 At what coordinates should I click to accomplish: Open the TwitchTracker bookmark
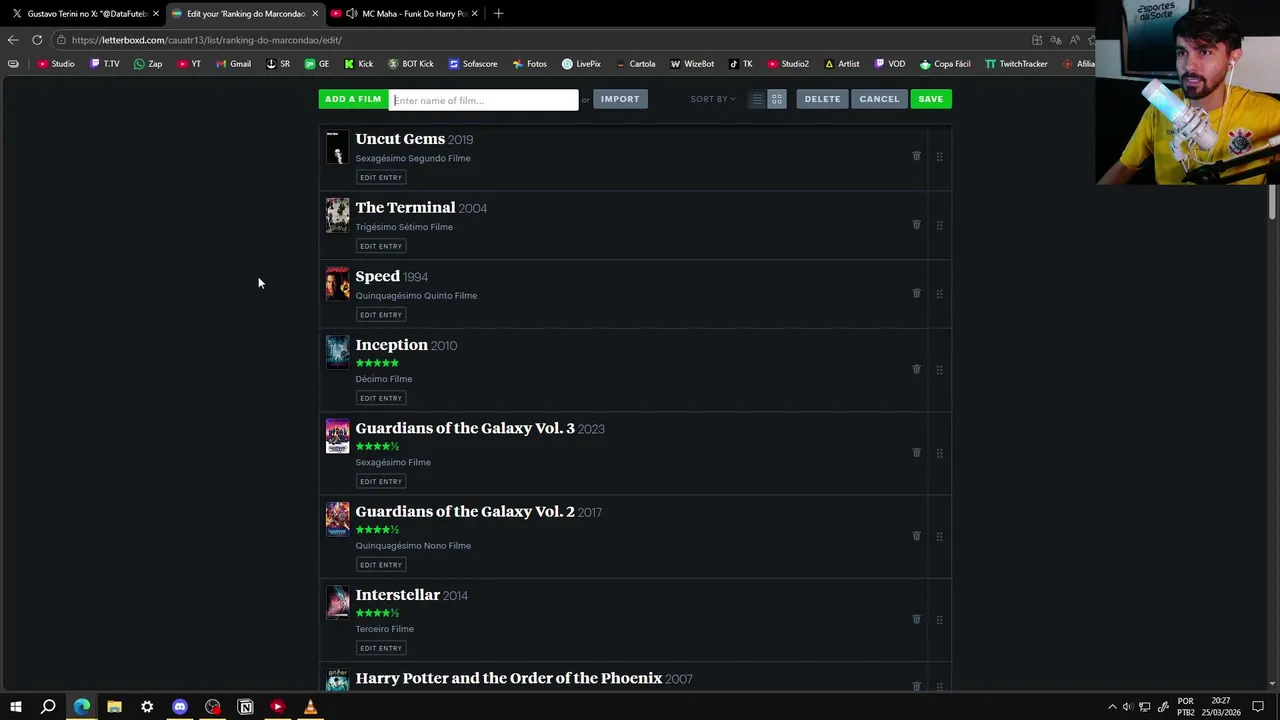coord(1016,64)
